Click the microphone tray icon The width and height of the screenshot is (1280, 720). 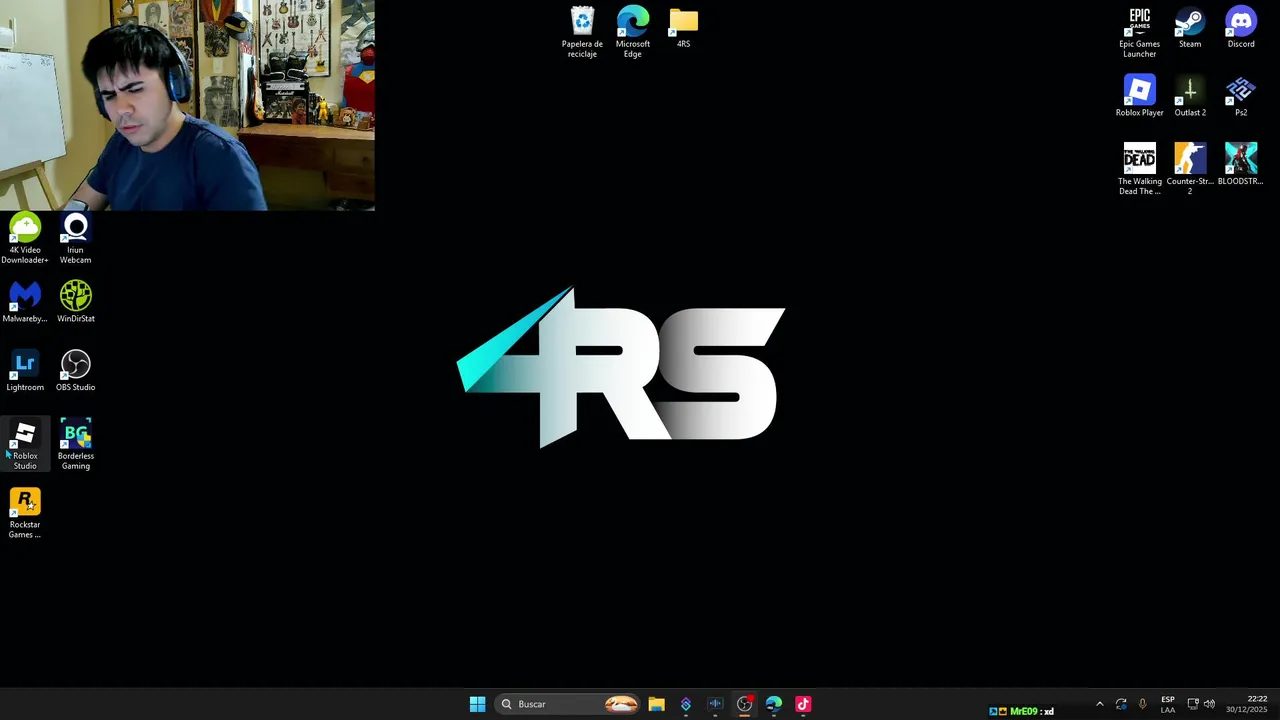tap(1142, 704)
